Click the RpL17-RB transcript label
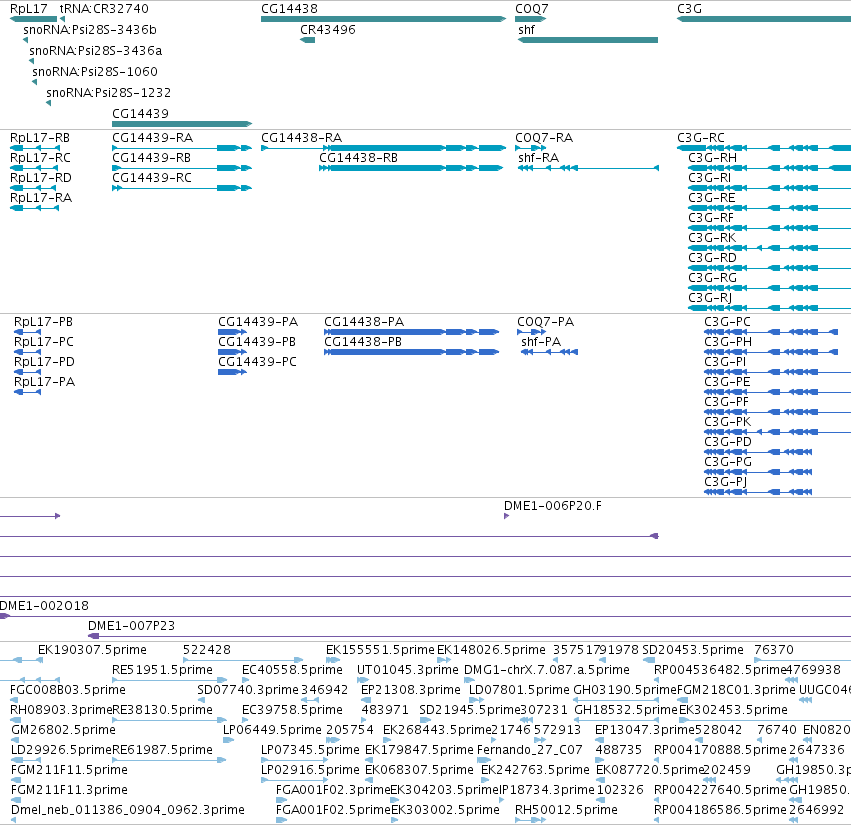Viewport: 851px width, 825px height. click(40, 138)
